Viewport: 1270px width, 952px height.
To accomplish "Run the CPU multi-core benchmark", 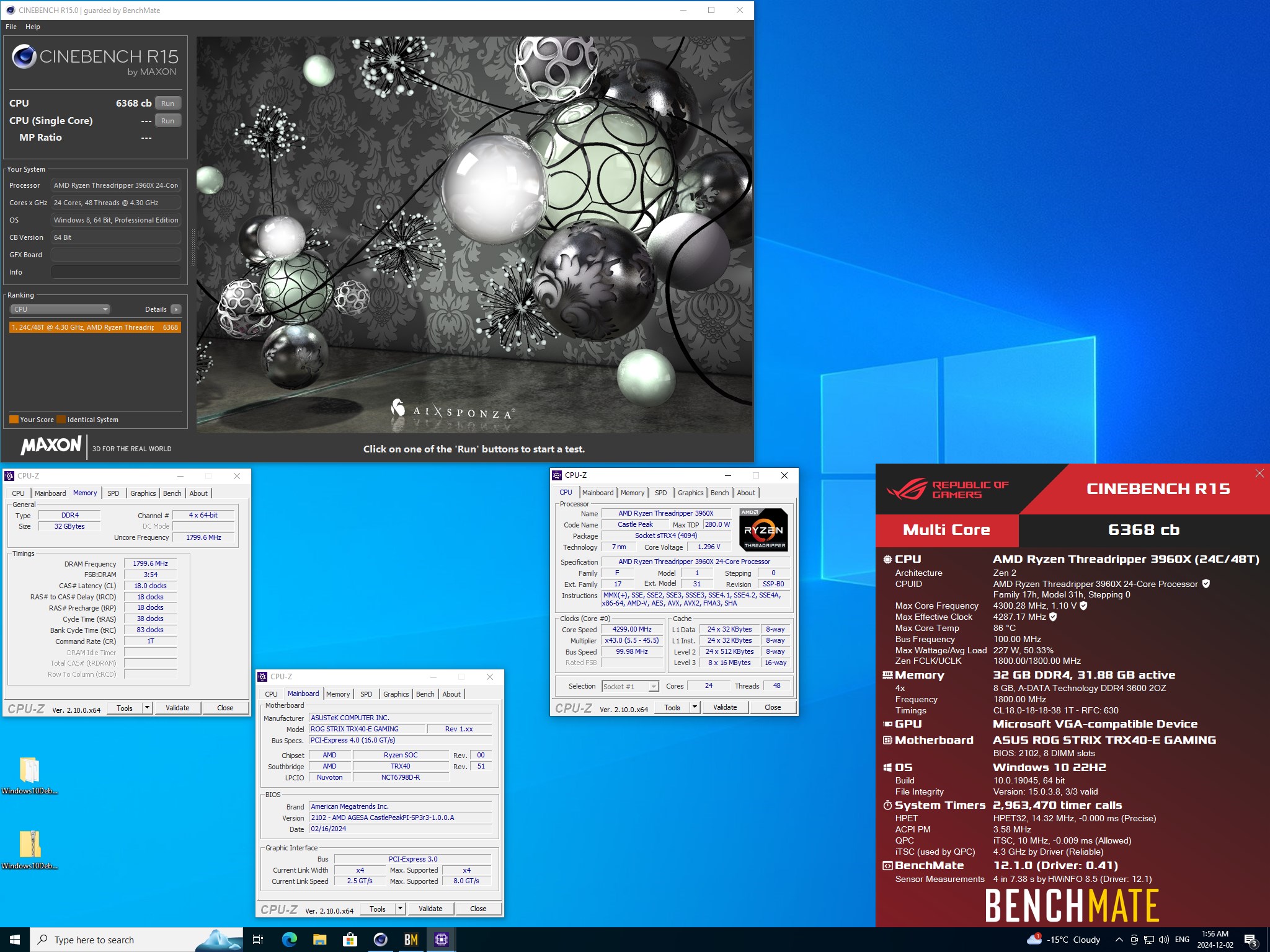I will 167,104.
